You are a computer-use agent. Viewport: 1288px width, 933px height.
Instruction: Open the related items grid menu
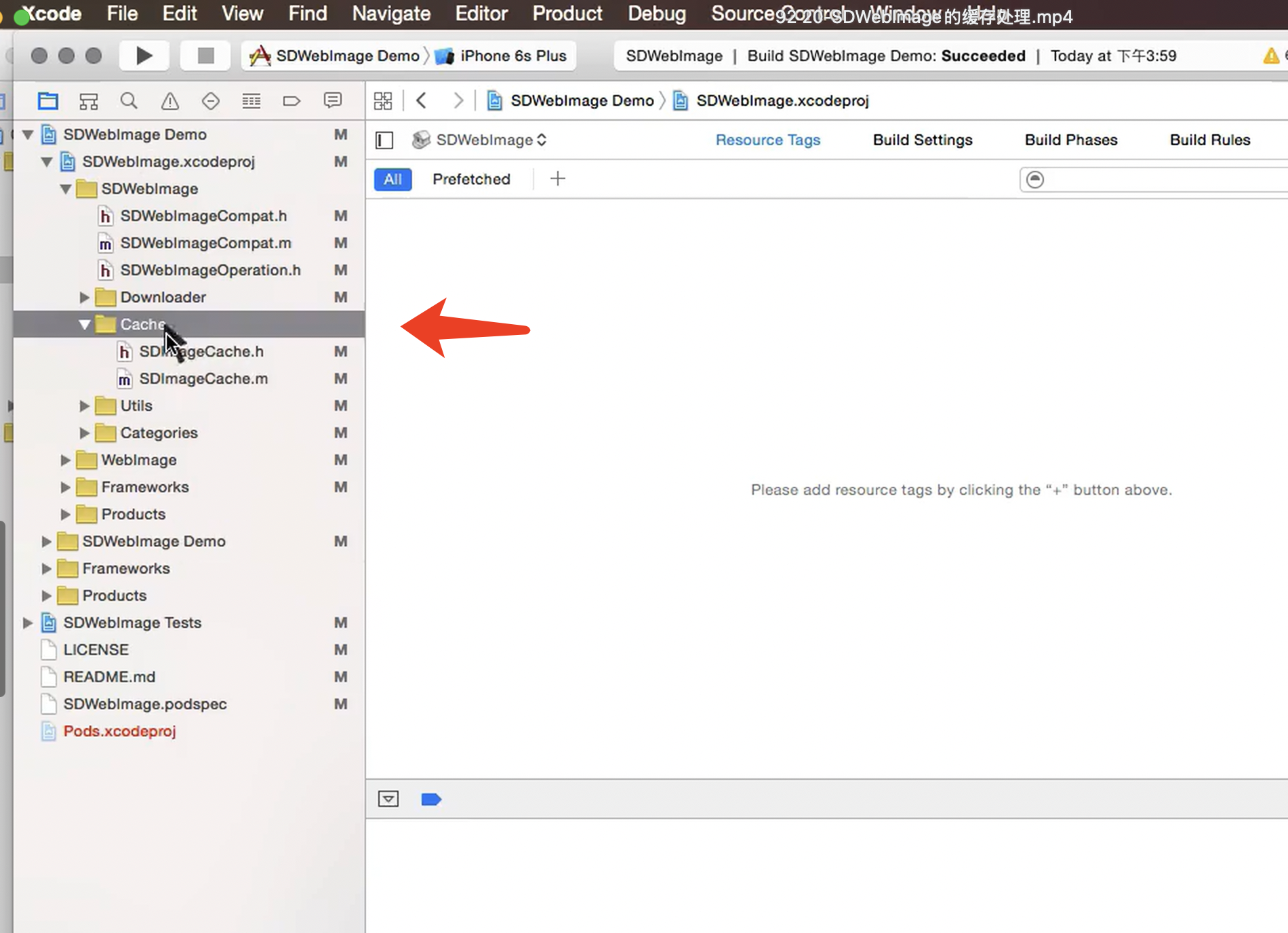pyautogui.click(x=383, y=101)
